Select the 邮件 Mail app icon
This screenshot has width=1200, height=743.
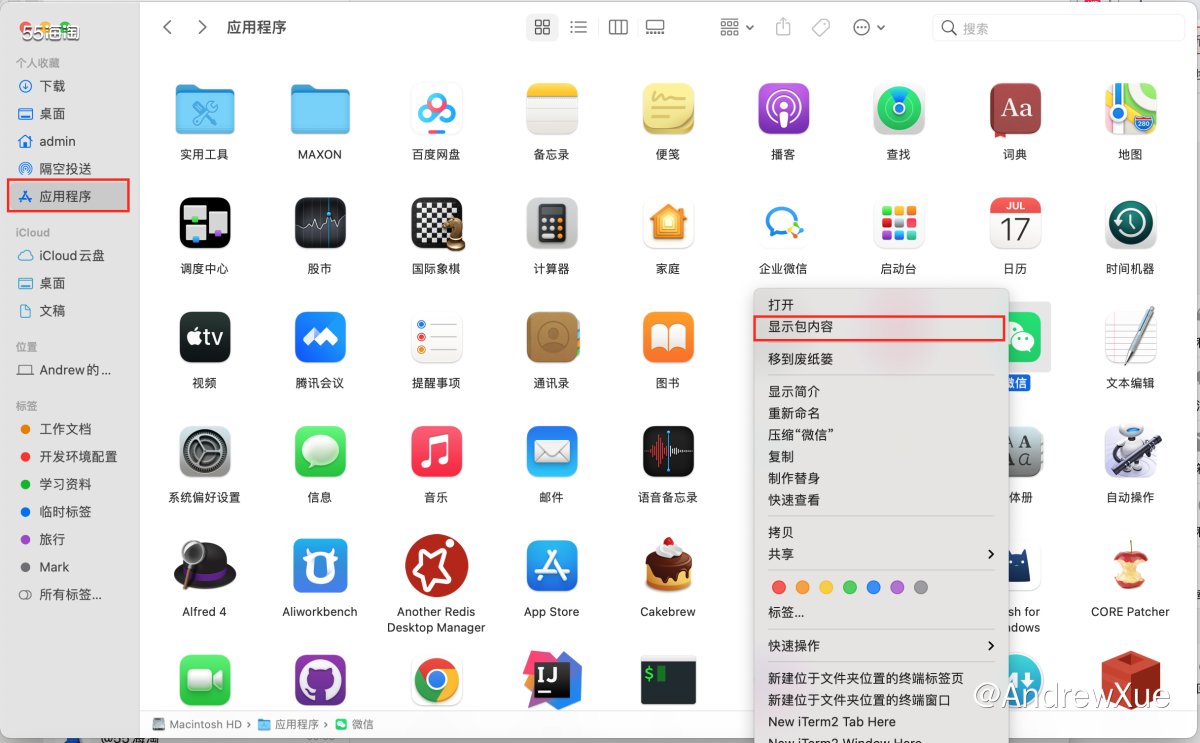tap(552, 451)
